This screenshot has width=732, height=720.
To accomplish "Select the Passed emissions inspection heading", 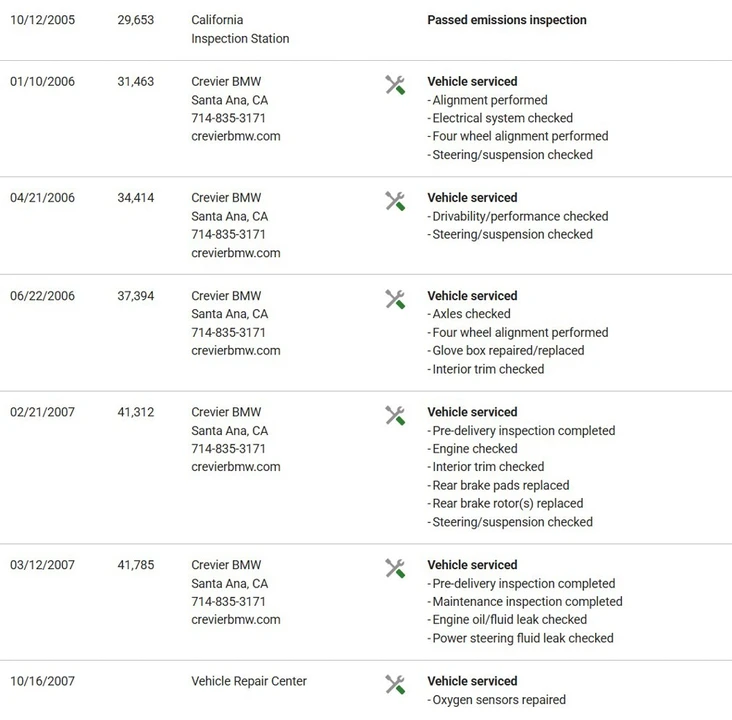I will click(507, 20).
